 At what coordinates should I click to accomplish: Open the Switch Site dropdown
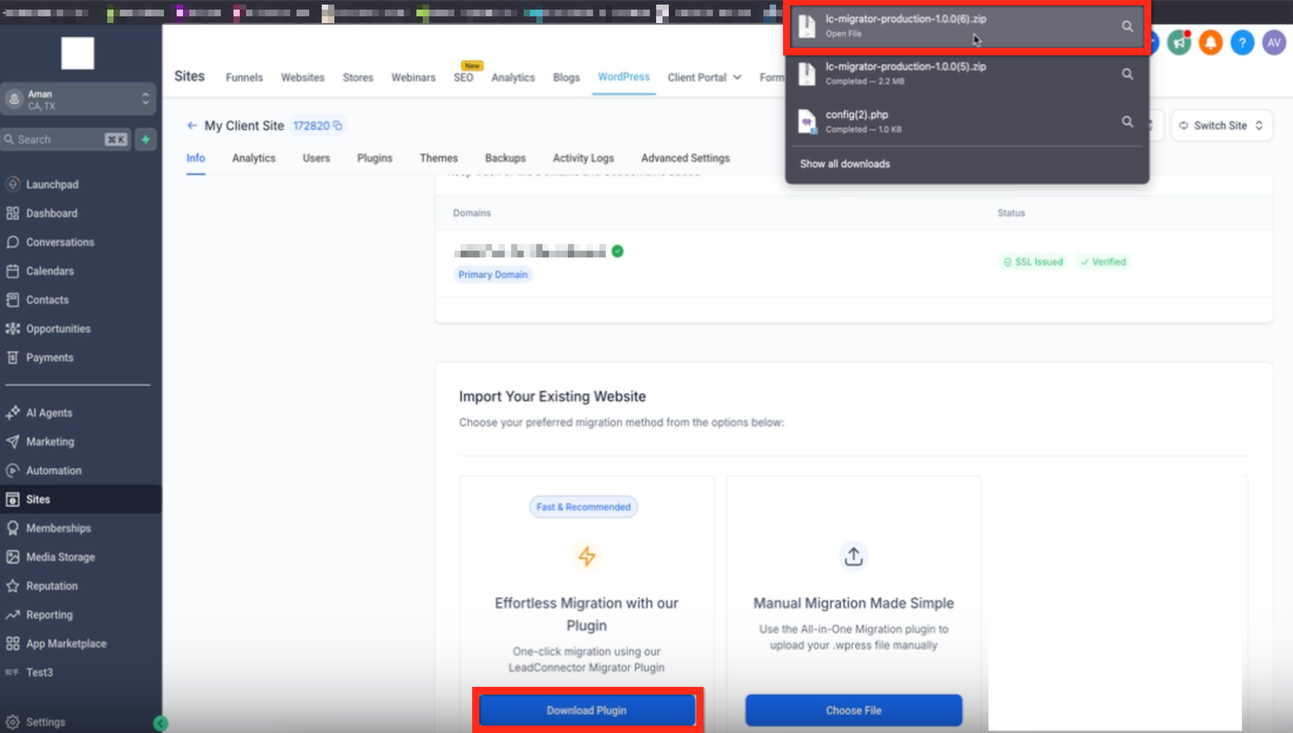1221,125
